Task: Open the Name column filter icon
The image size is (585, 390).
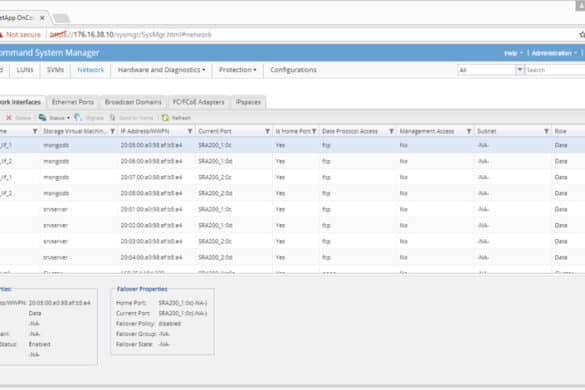Action: tap(35, 131)
